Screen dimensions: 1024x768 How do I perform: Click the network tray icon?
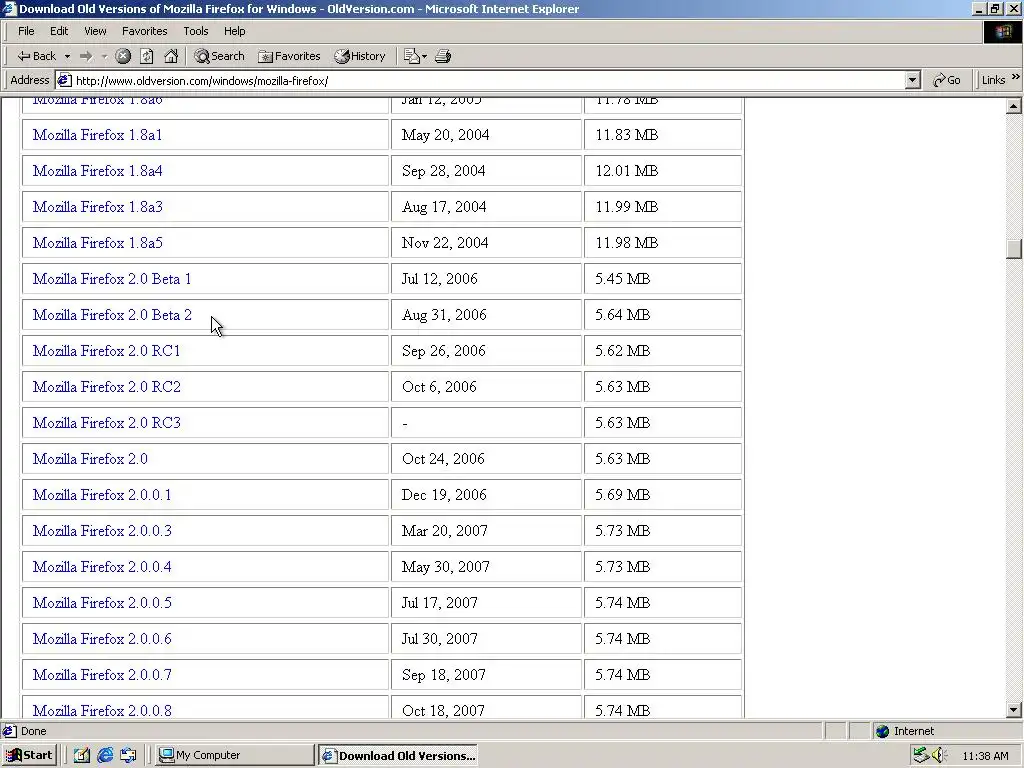[x=921, y=755]
